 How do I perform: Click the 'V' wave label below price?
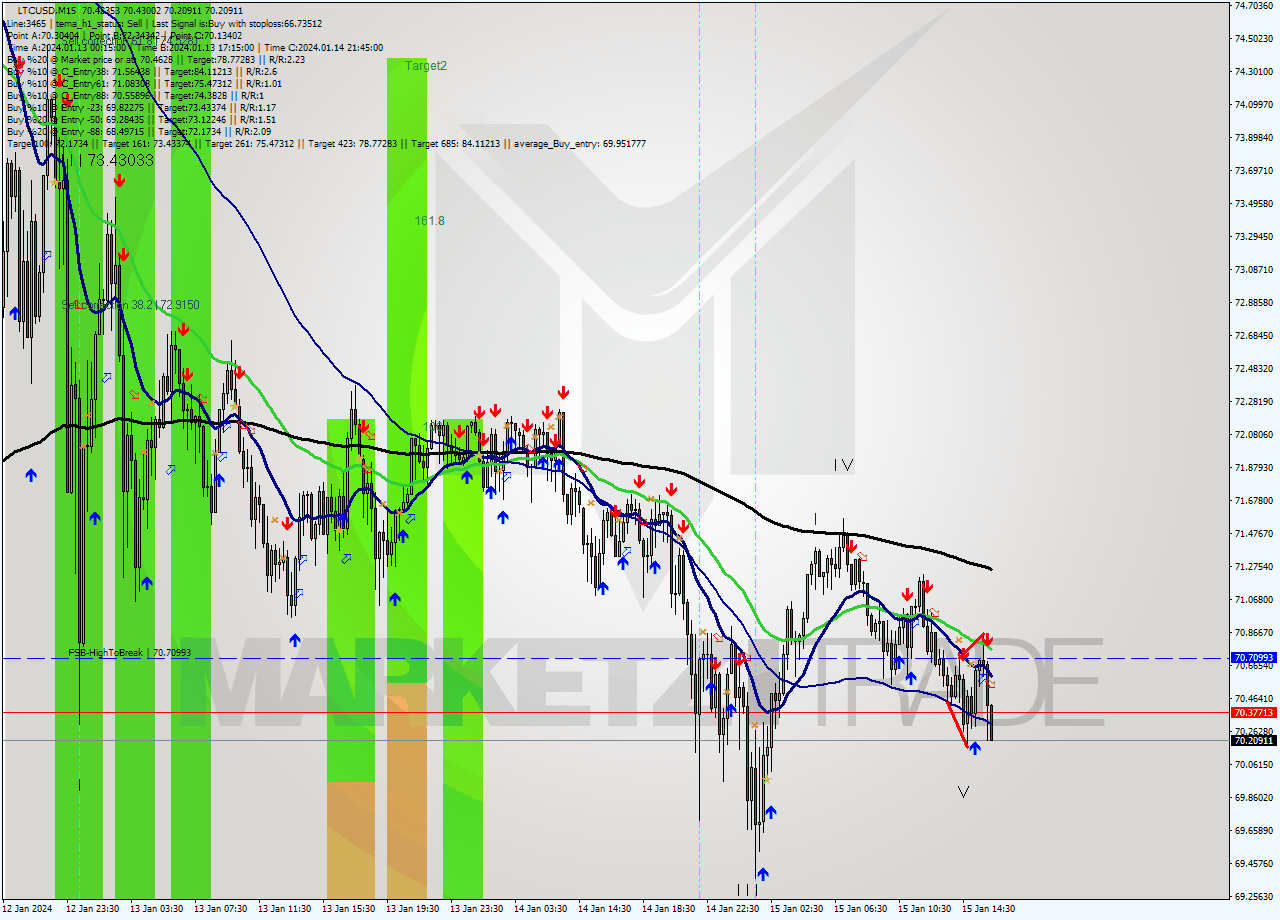tap(963, 791)
